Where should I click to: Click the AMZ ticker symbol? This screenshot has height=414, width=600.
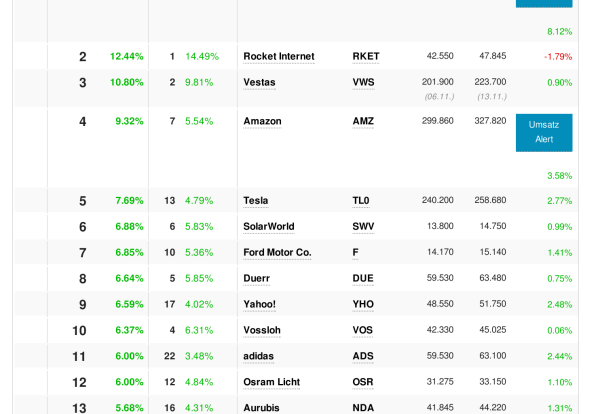tap(363, 121)
